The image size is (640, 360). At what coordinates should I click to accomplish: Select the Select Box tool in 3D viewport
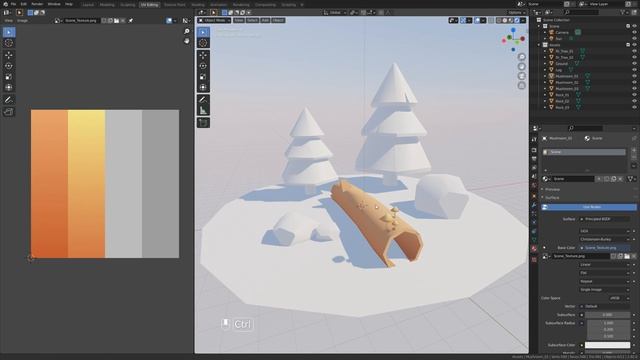coord(203,32)
